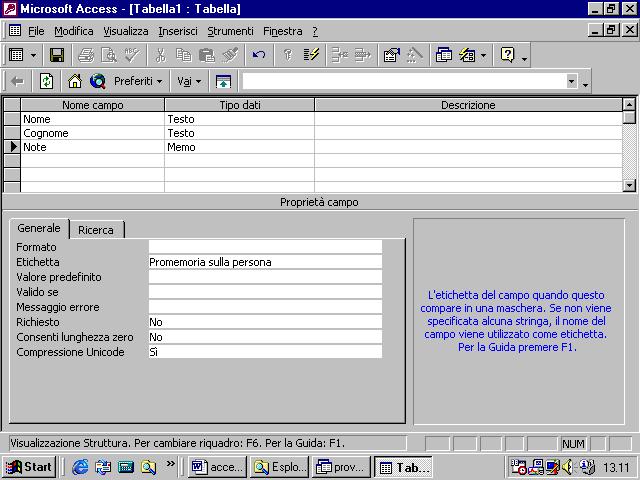
Task: Open the Strumenti menu
Action: click(x=230, y=31)
